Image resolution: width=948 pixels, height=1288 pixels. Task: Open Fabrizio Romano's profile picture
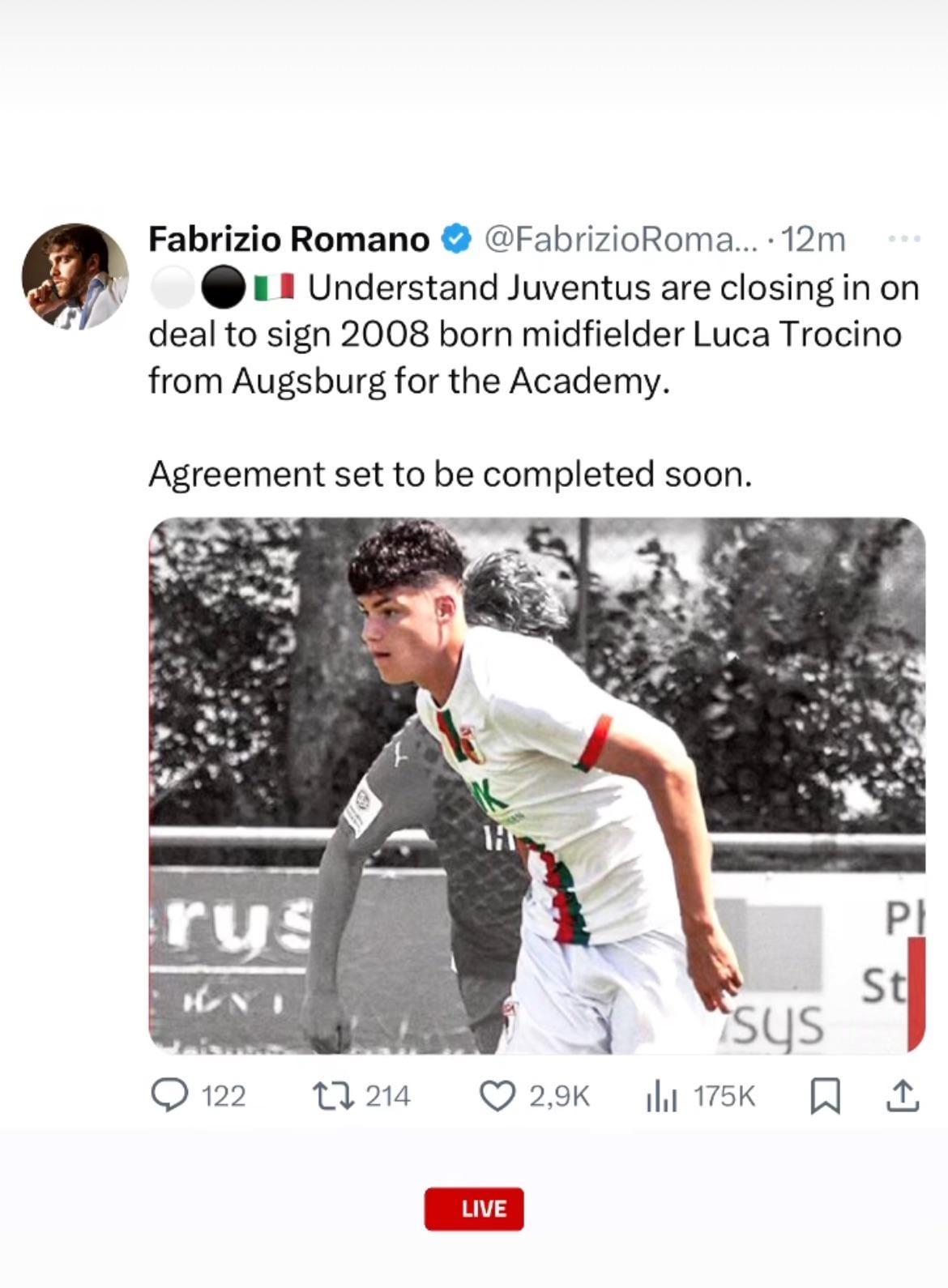(75, 276)
